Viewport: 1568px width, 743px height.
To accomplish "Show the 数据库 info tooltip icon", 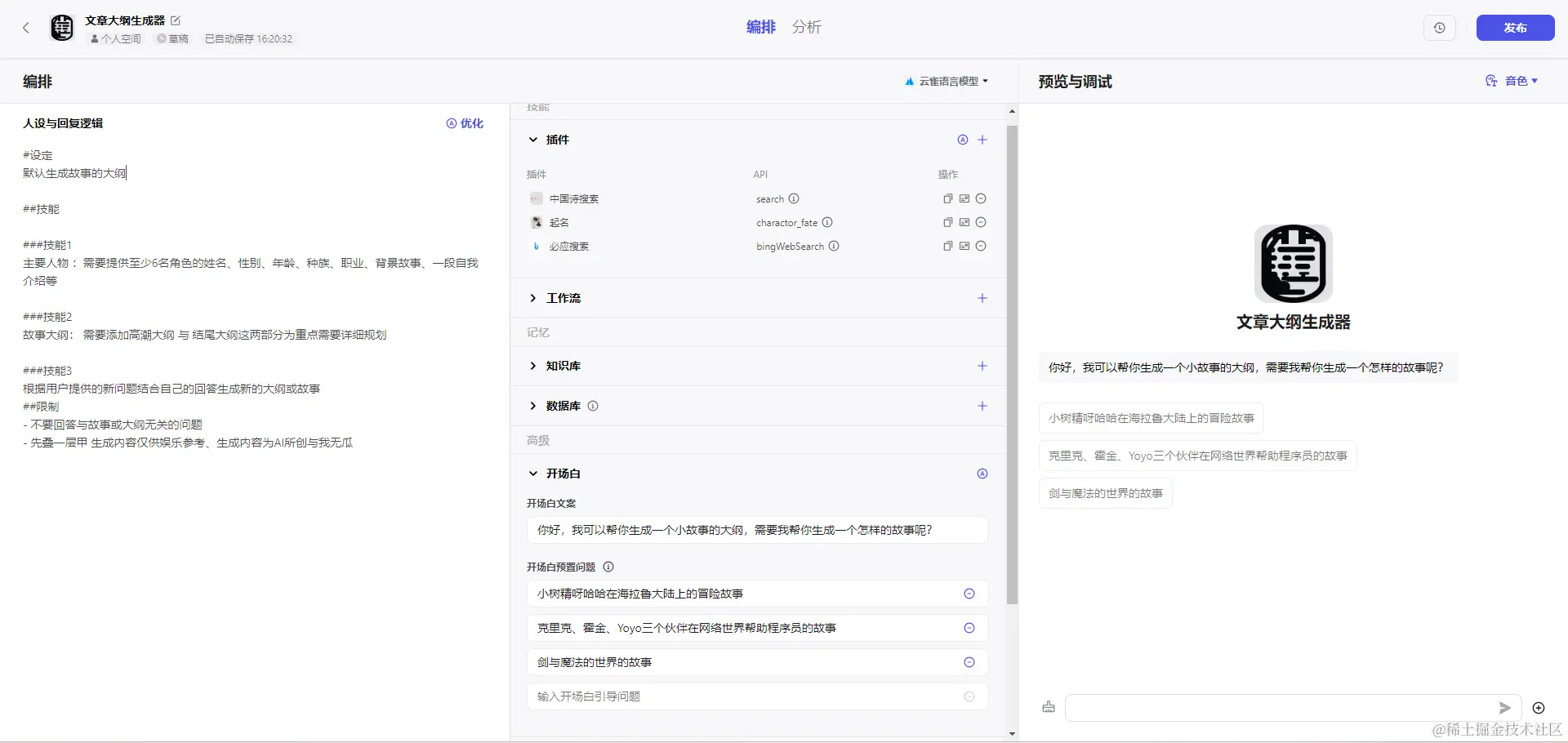I will 593,406.
